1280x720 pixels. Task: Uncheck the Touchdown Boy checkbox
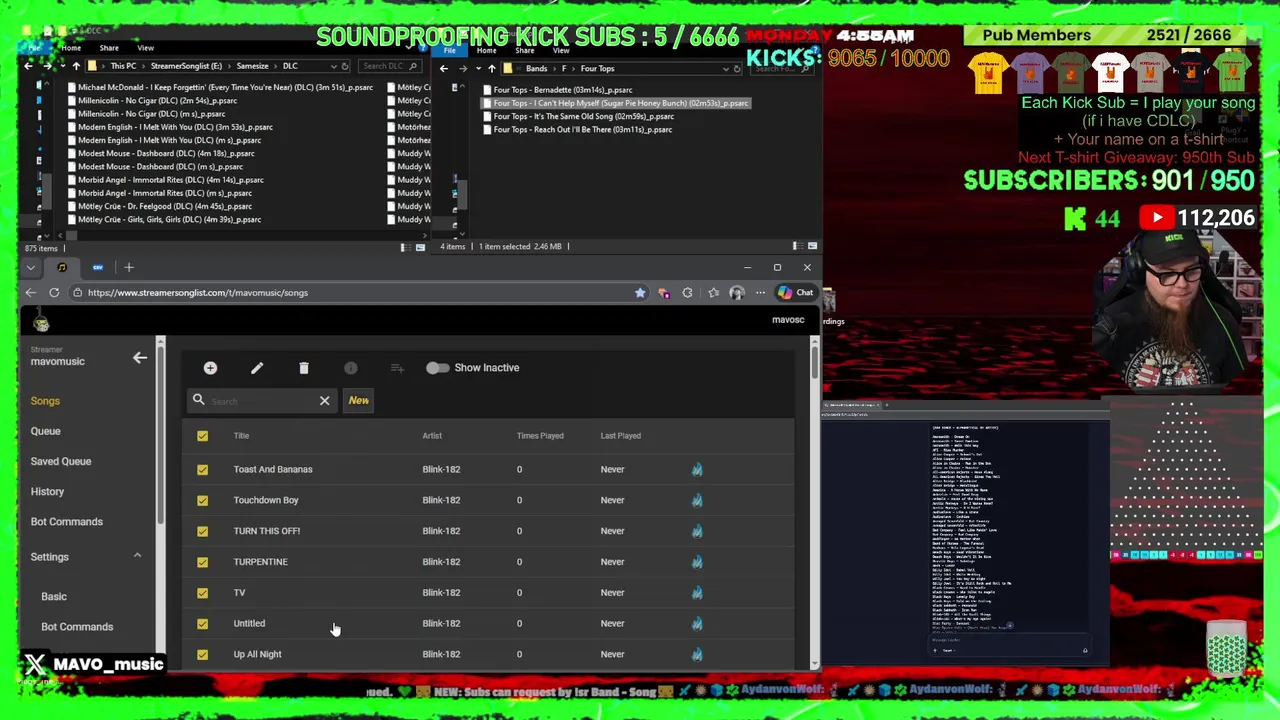point(202,500)
